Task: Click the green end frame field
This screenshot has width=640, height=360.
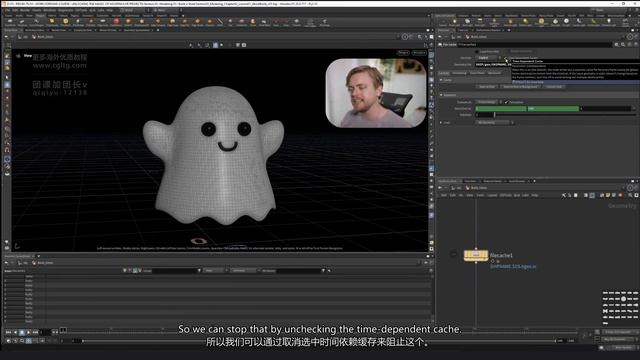Action: point(553,109)
